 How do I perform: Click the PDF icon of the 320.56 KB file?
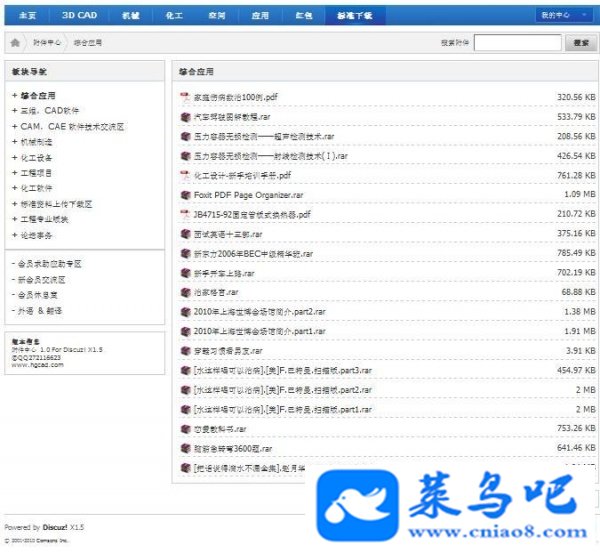[x=185, y=97]
